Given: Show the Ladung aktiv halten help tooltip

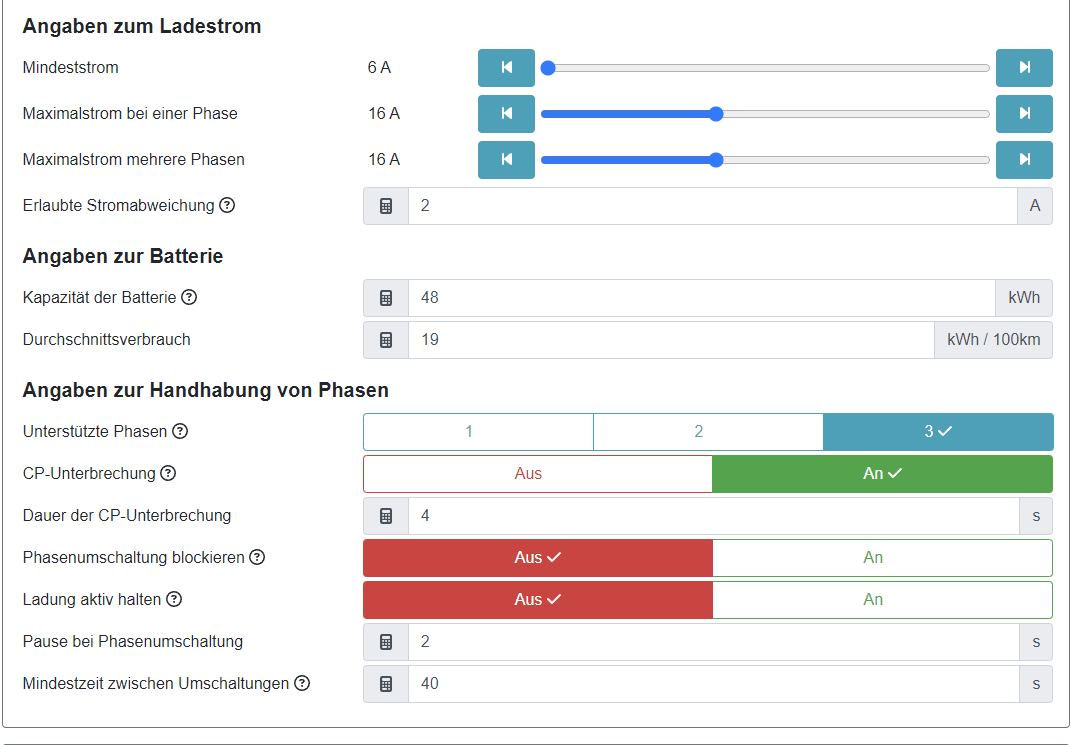Looking at the screenshot, I should click(x=174, y=599).
